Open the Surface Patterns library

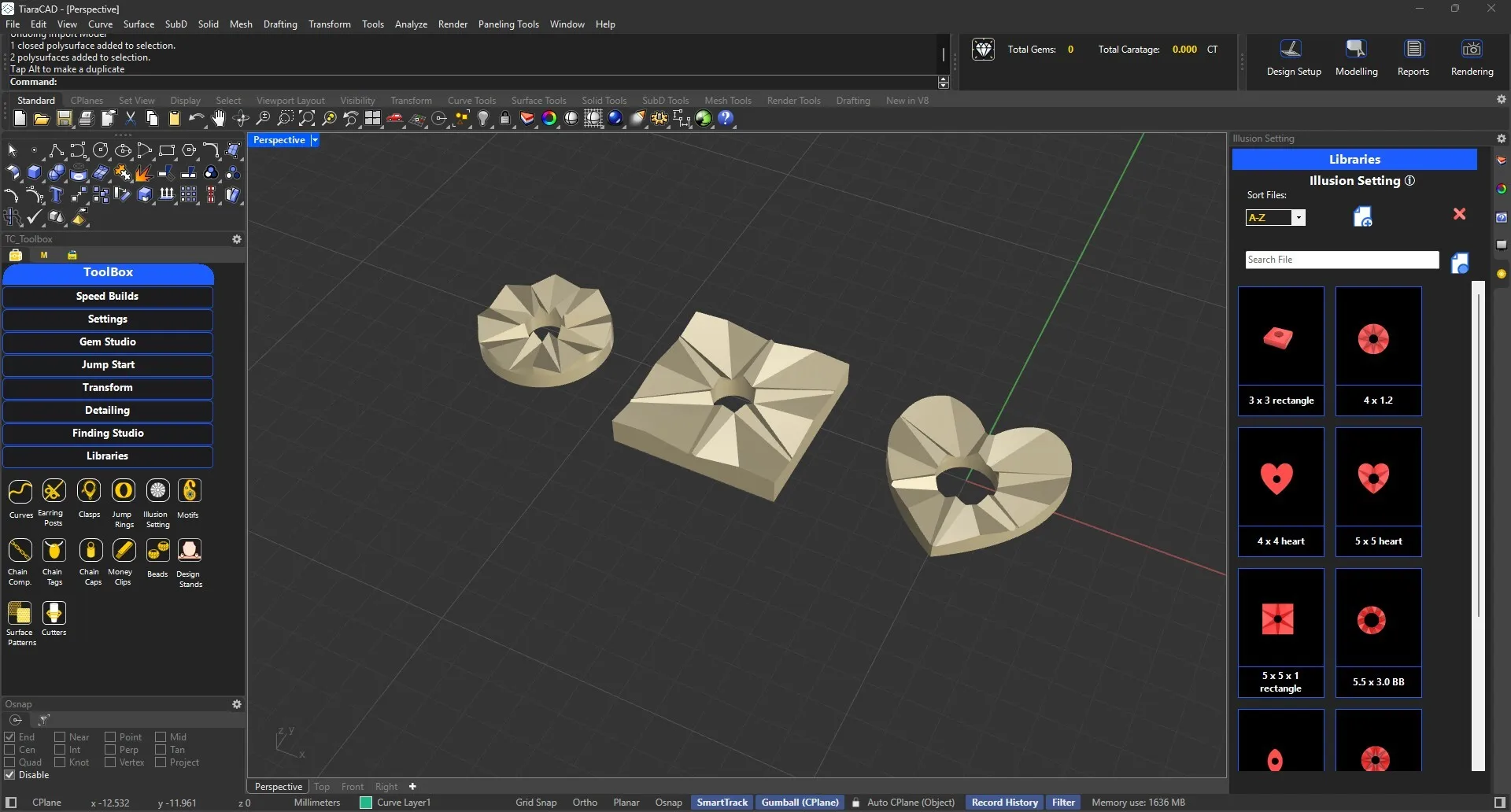[x=20, y=614]
